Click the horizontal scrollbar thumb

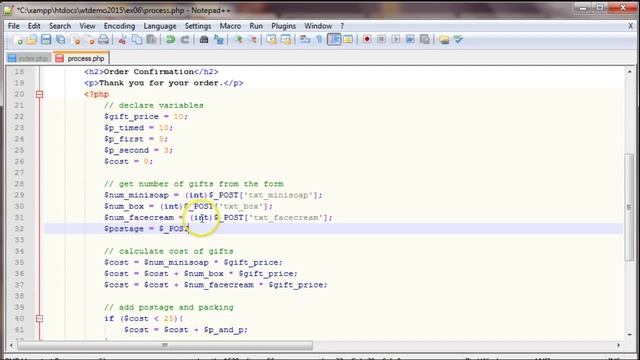[165, 345]
